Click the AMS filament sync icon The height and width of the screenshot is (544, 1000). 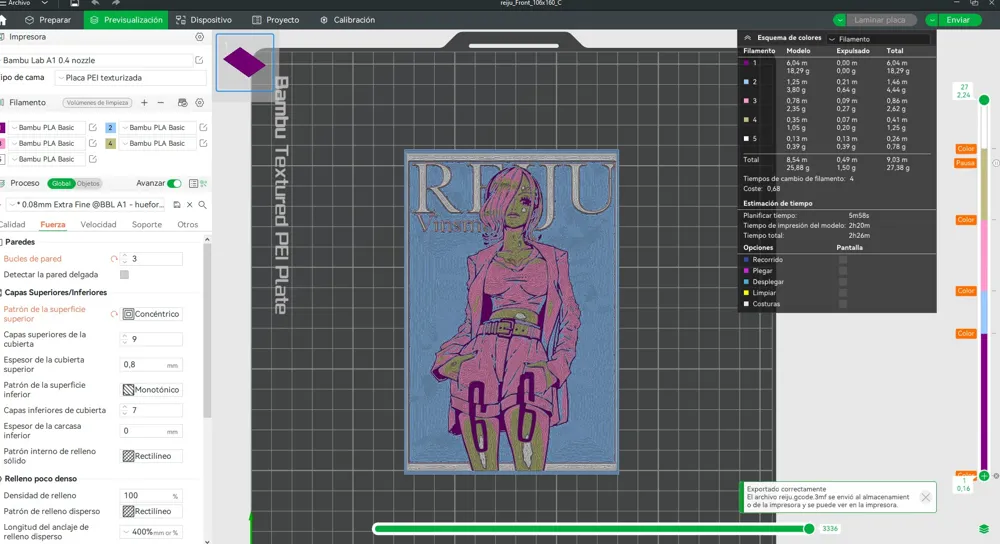pos(182,103)
